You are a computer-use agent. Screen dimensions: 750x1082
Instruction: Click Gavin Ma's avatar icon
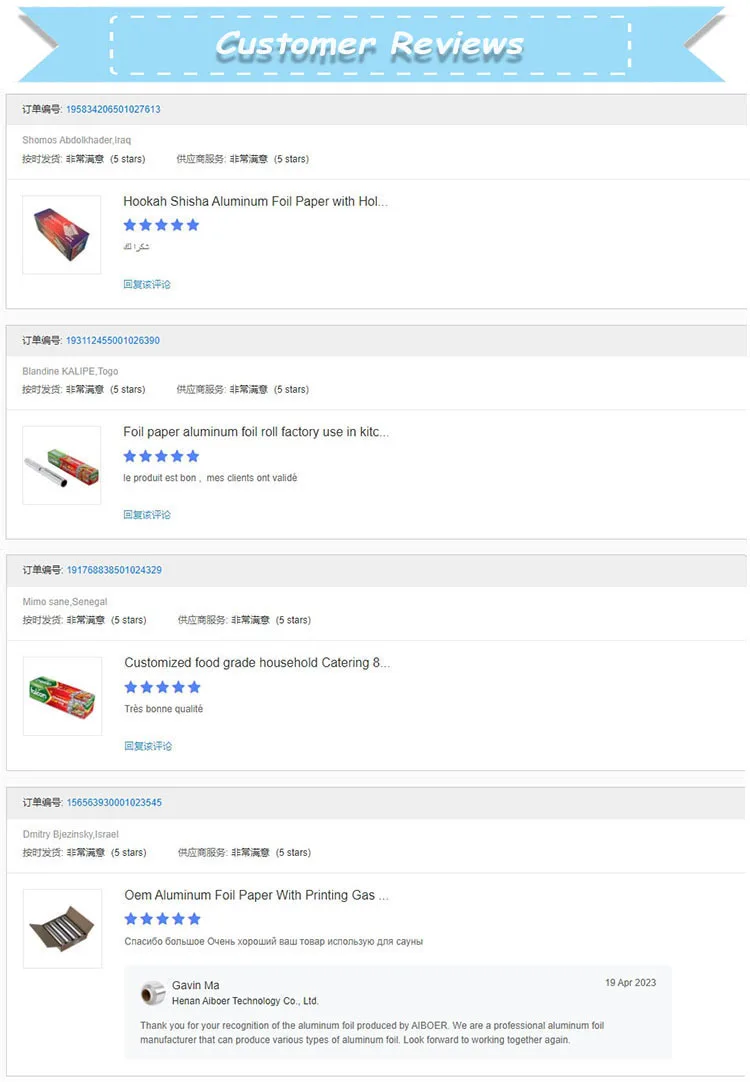point(152,992)
